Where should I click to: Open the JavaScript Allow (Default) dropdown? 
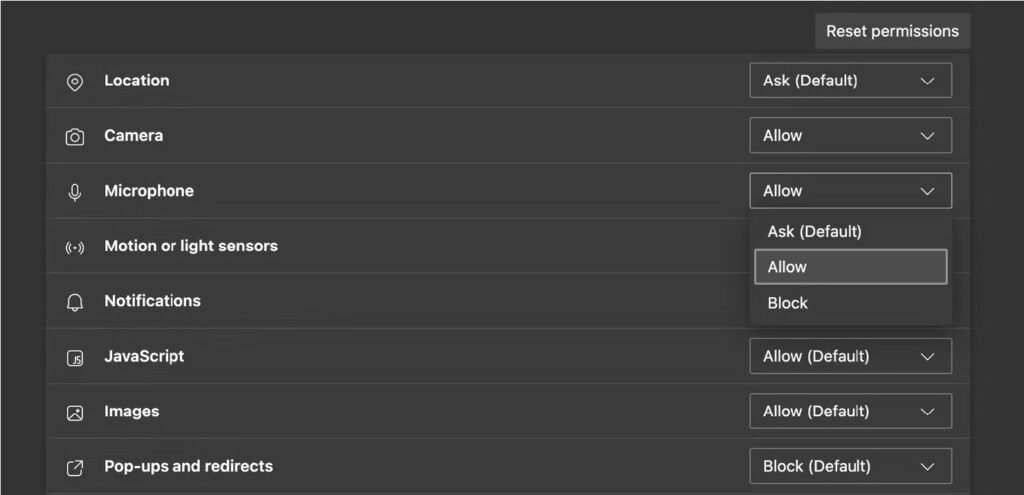tap(850, 356)
